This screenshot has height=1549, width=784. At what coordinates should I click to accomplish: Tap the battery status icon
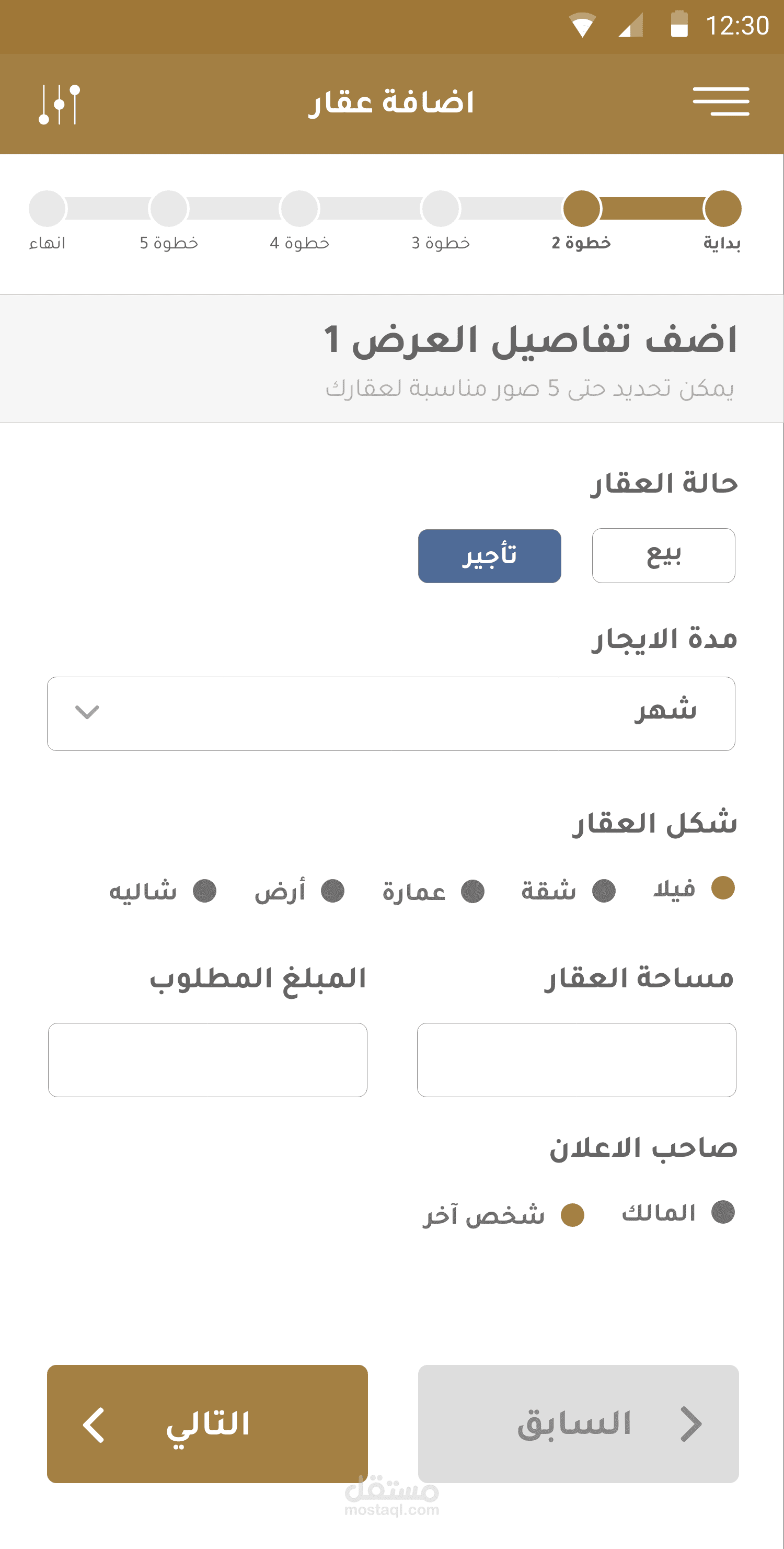[679, 25]
